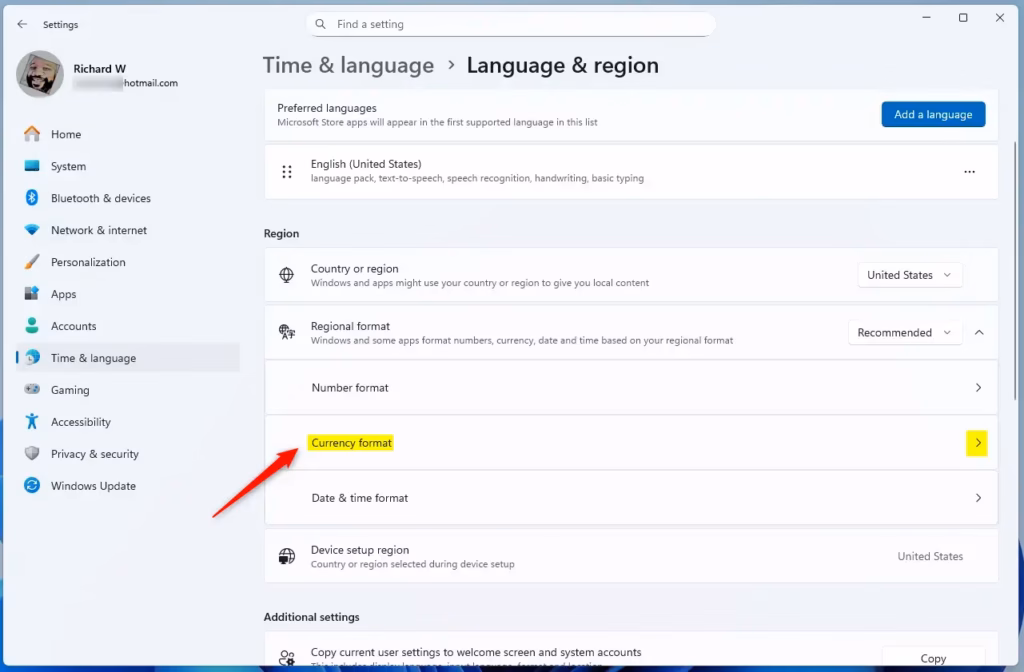Click the Date & time format label

click(x=360, y=498)
